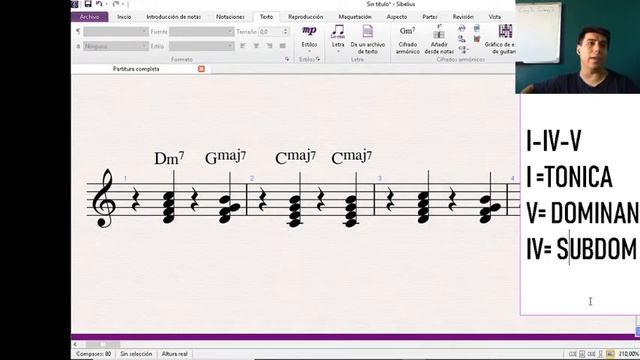Undo the last action in Sibelius

click(x=99, y=4)
